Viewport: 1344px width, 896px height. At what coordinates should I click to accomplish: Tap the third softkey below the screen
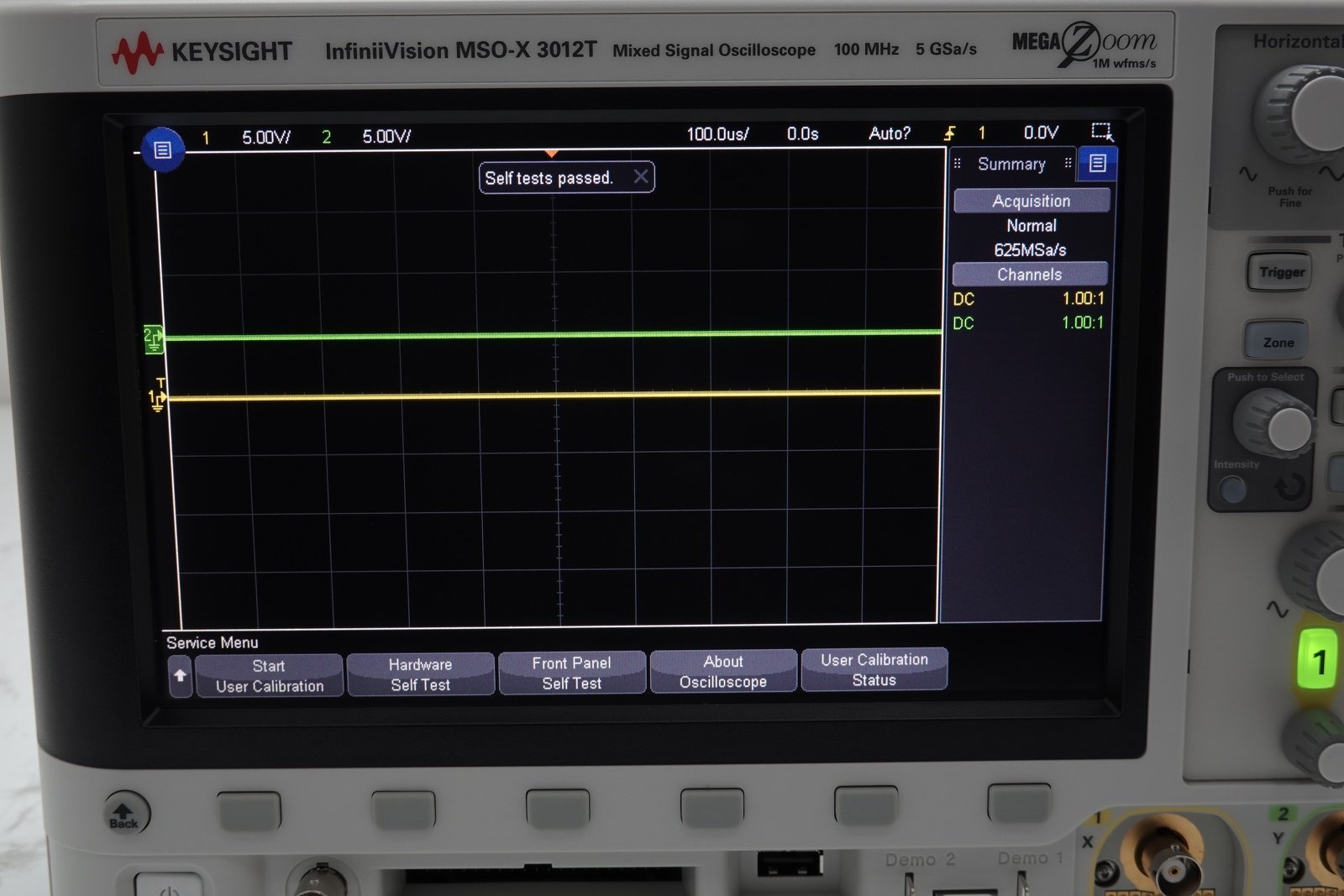tap(558, 808)
